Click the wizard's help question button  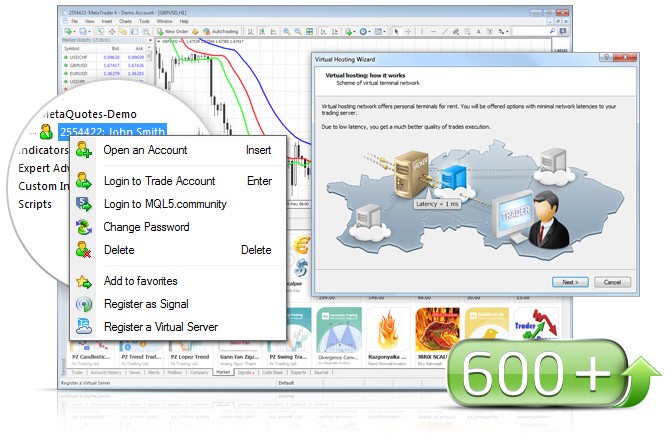click(x=606, y=57)
